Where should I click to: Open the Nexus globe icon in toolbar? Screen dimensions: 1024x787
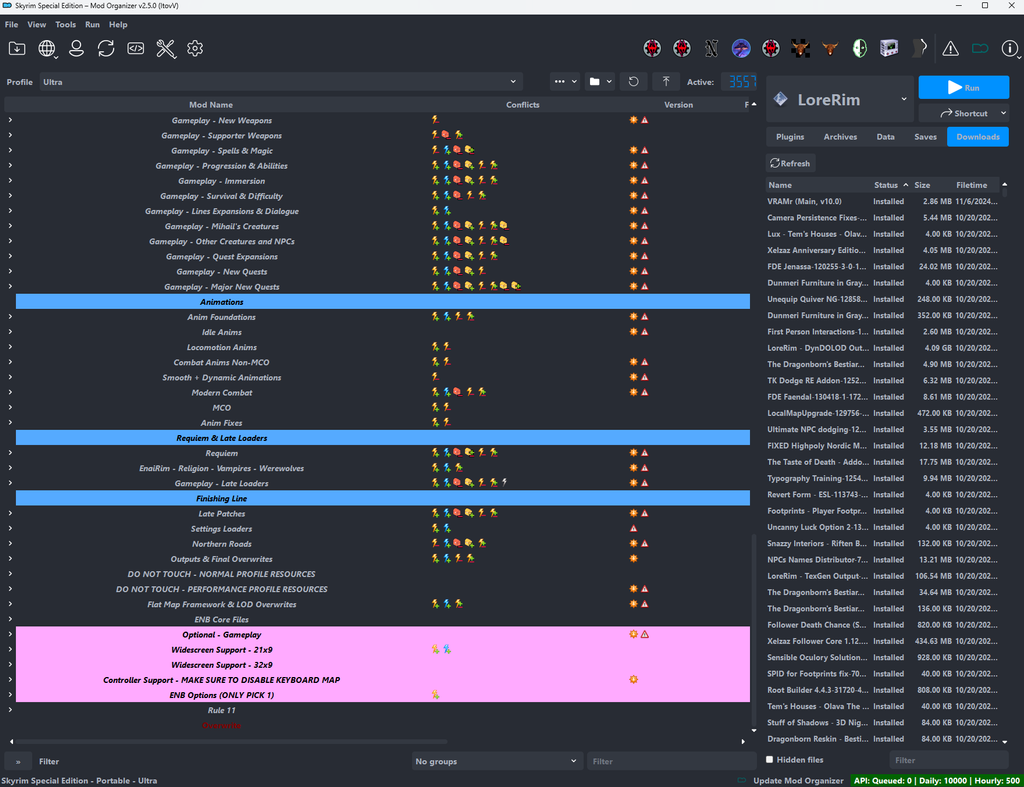click(x=47, y=48)
